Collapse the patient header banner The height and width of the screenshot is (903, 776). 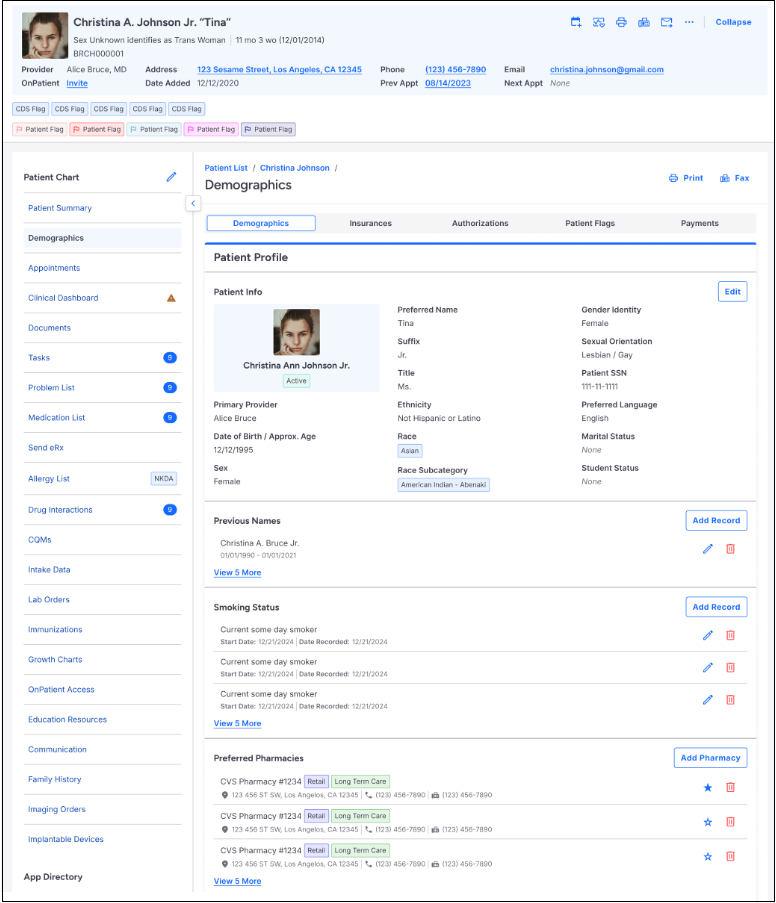point(733,22)
